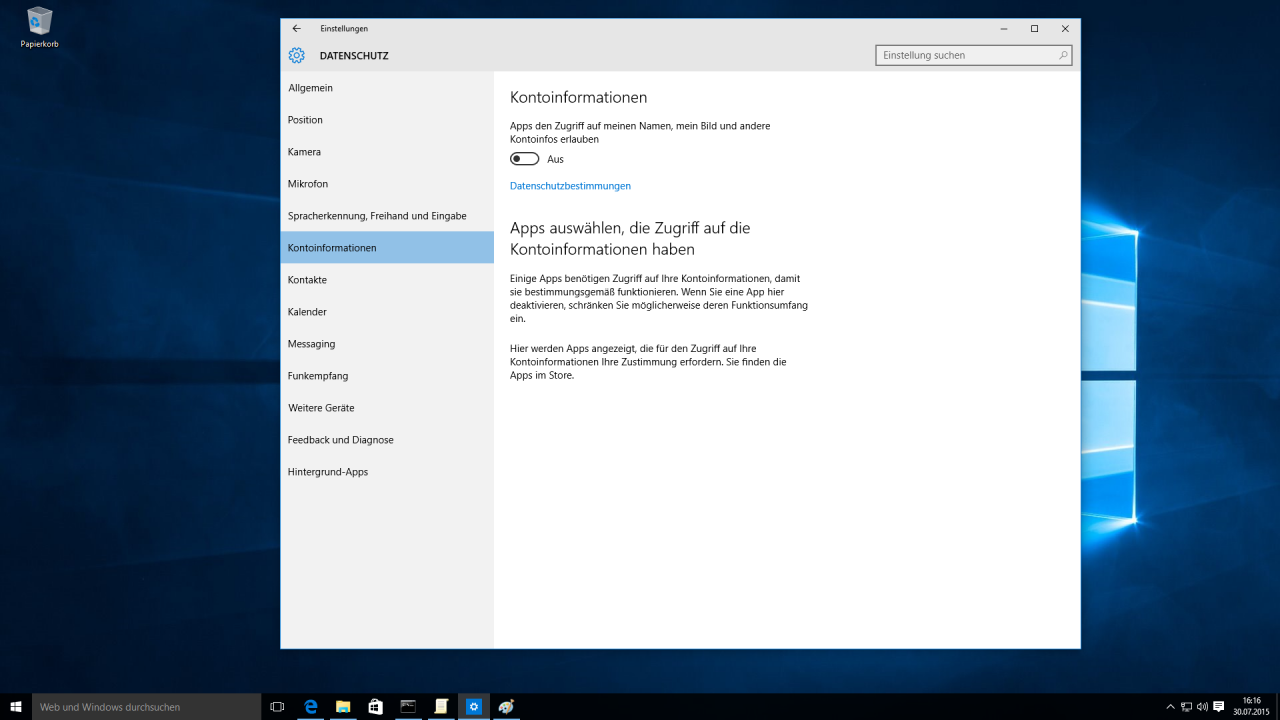Select Messaging in the sidebar
Image resolution: width=1280 pixels, height=720 pixels.
pyautogui.click(x=387, y=344)
